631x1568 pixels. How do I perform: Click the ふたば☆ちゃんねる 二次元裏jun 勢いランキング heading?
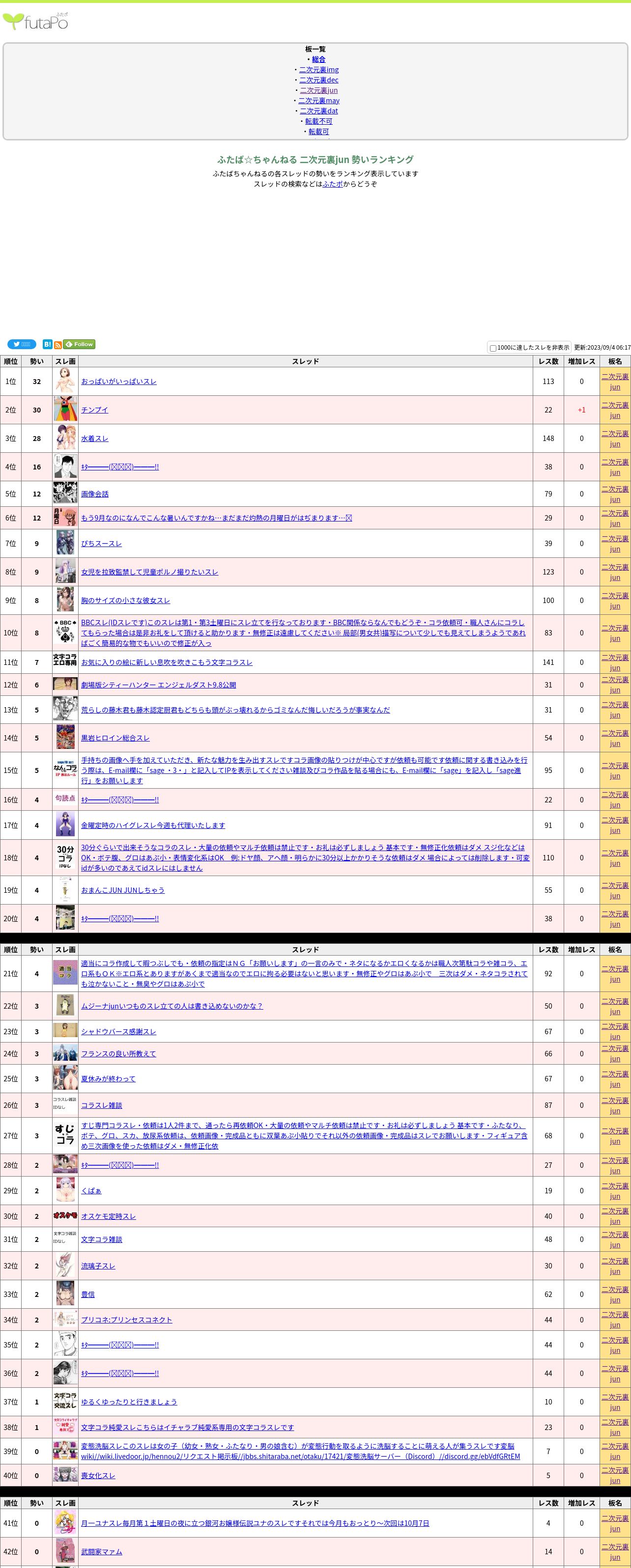click(x=315, y=160)
